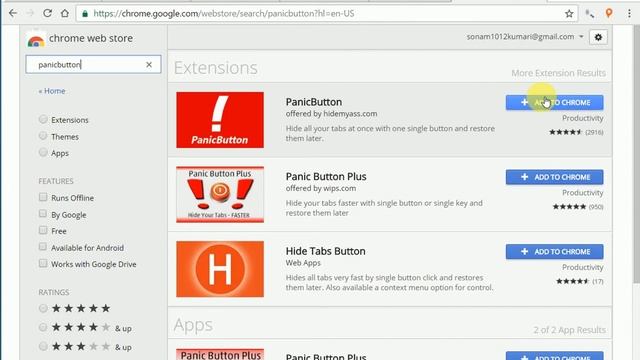The height and width of the screenshot is (360, 640).
Task: Click the chrome web store title text
Action: tap(91, 38)
